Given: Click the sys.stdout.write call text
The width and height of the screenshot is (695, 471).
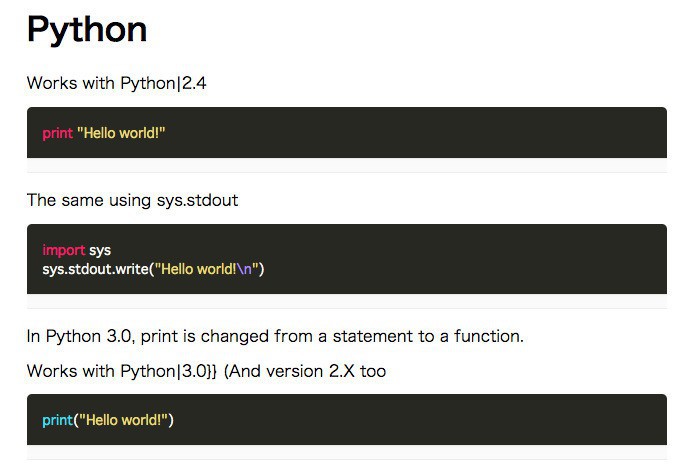Looking at the screenshot, I should (x=94, y=268).
